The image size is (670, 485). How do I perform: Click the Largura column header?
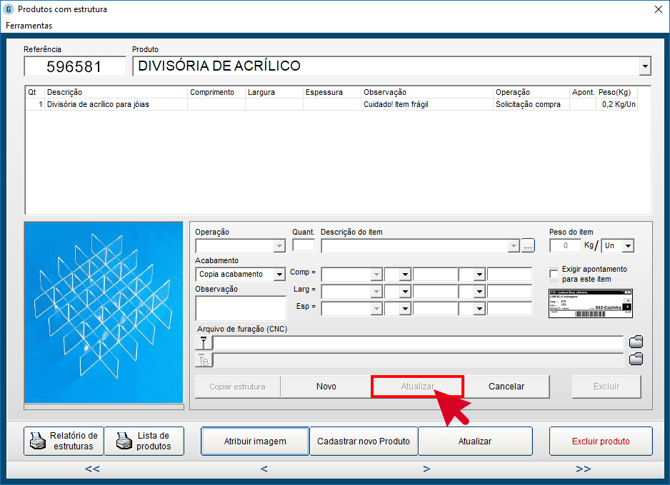[274, 92]
